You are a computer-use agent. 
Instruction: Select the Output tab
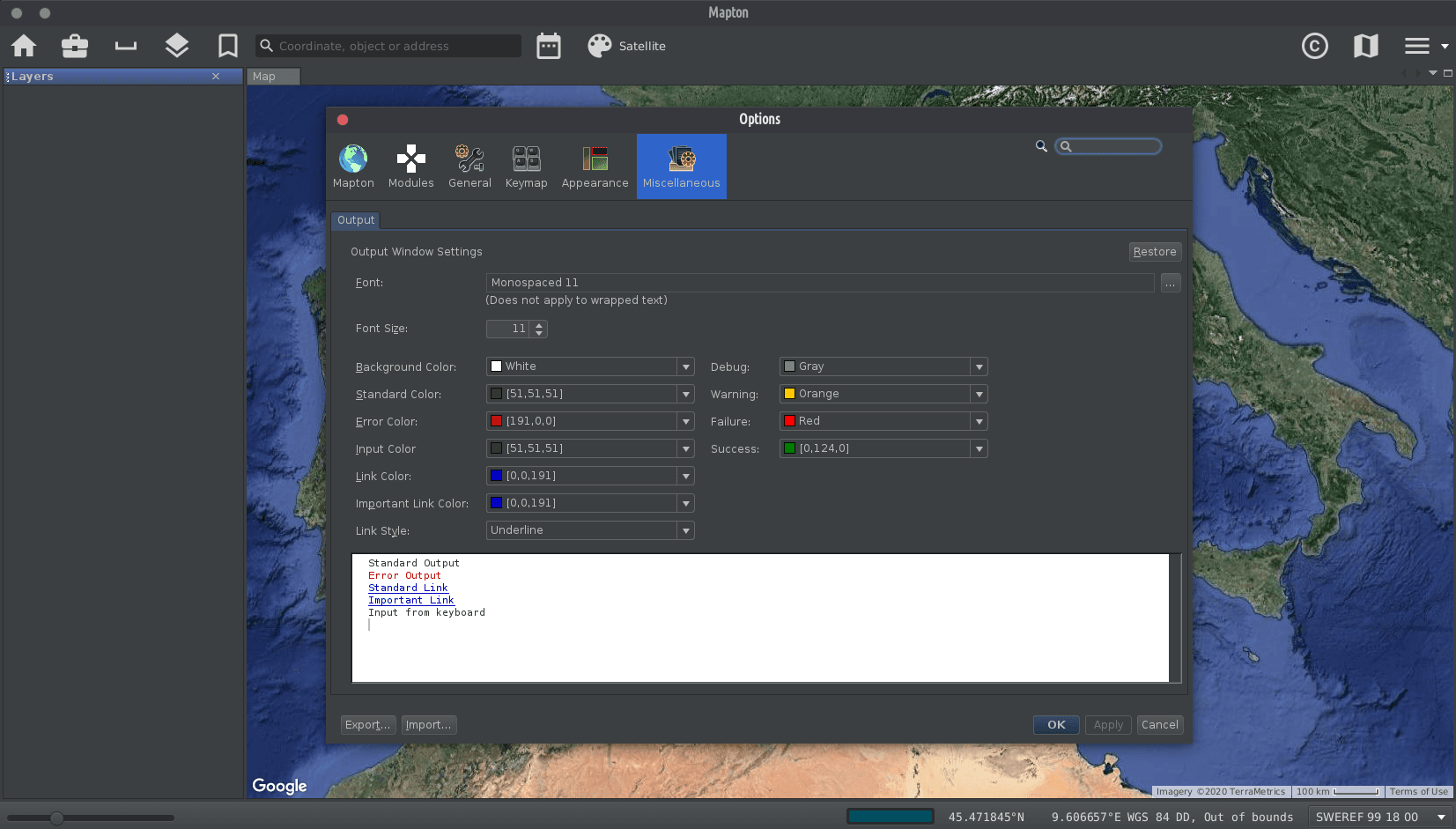point(356,220)
